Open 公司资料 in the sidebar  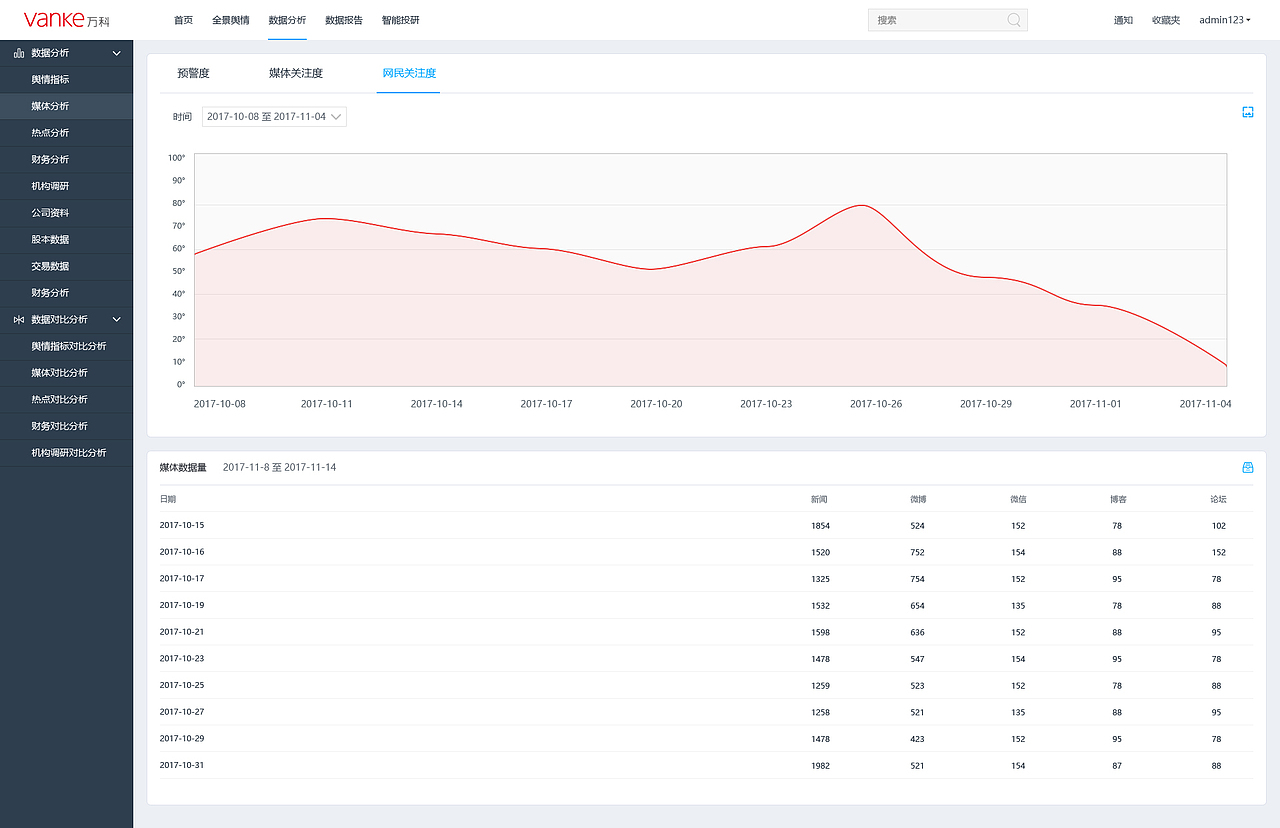click(66, 213)
